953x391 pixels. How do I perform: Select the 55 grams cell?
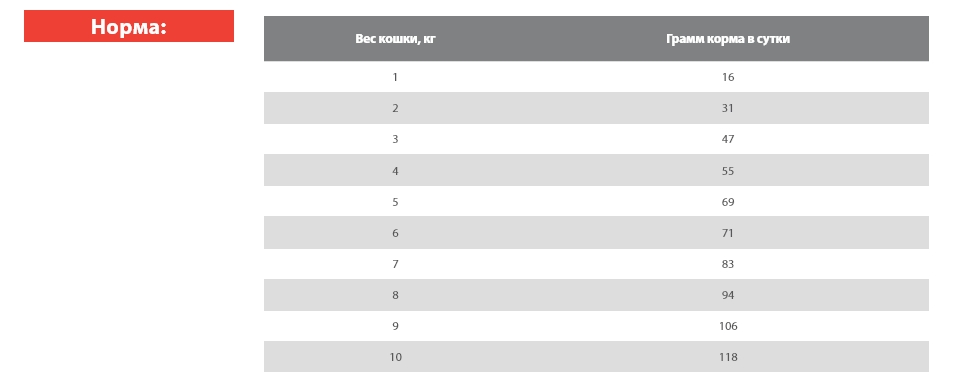click(x=728, y=171)
